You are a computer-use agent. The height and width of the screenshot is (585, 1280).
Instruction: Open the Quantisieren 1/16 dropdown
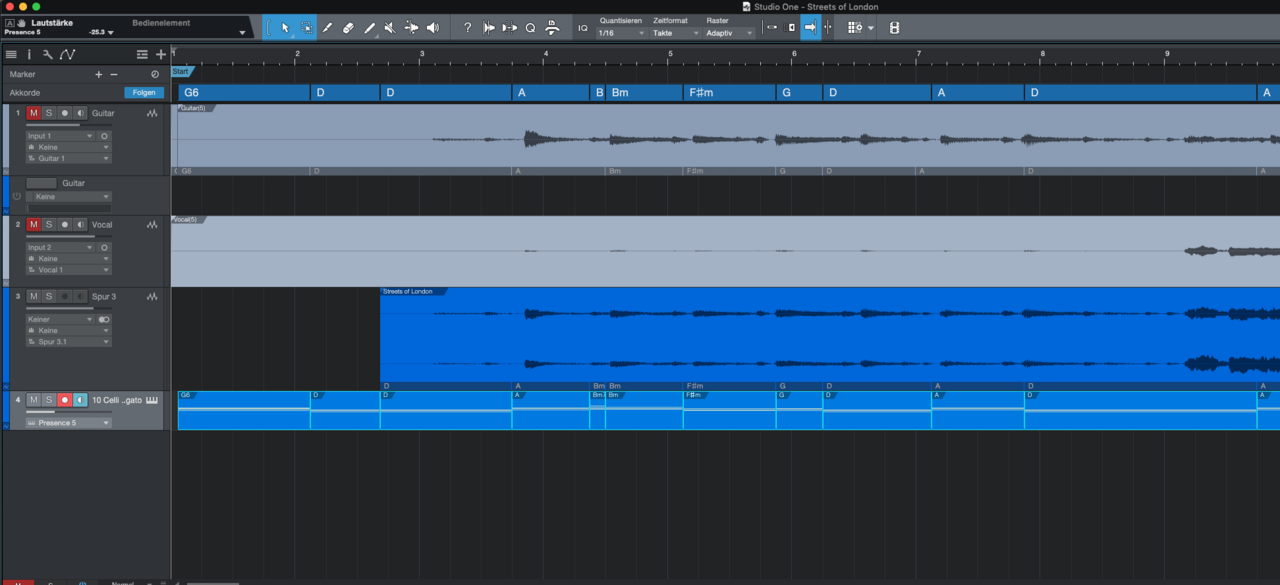click(620, 33)
